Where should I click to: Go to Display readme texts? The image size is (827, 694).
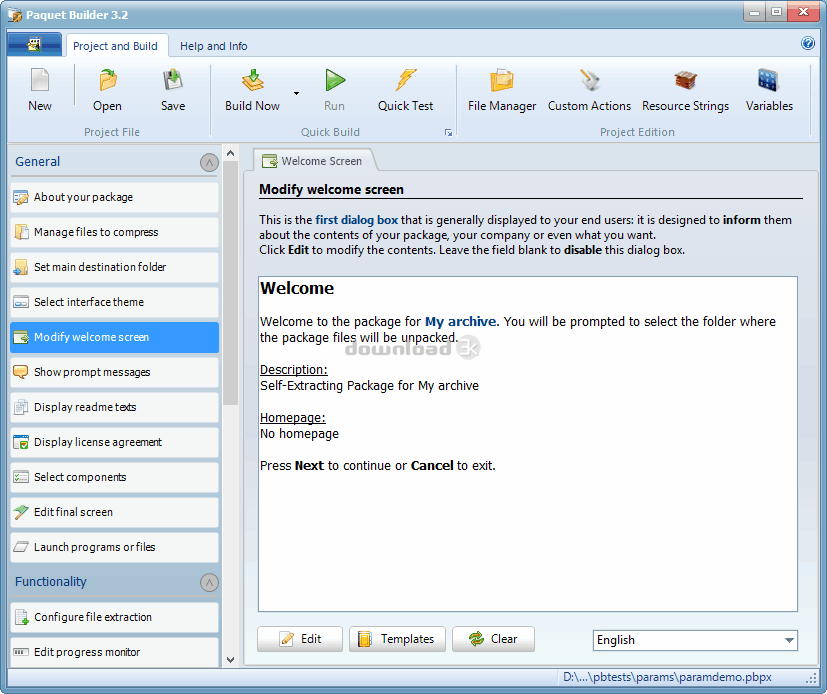point(114,407)
